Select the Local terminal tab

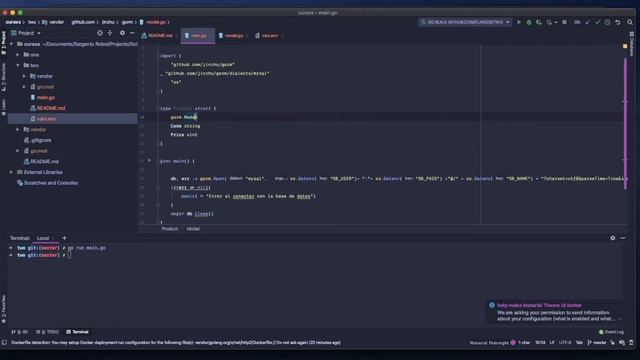43,238
